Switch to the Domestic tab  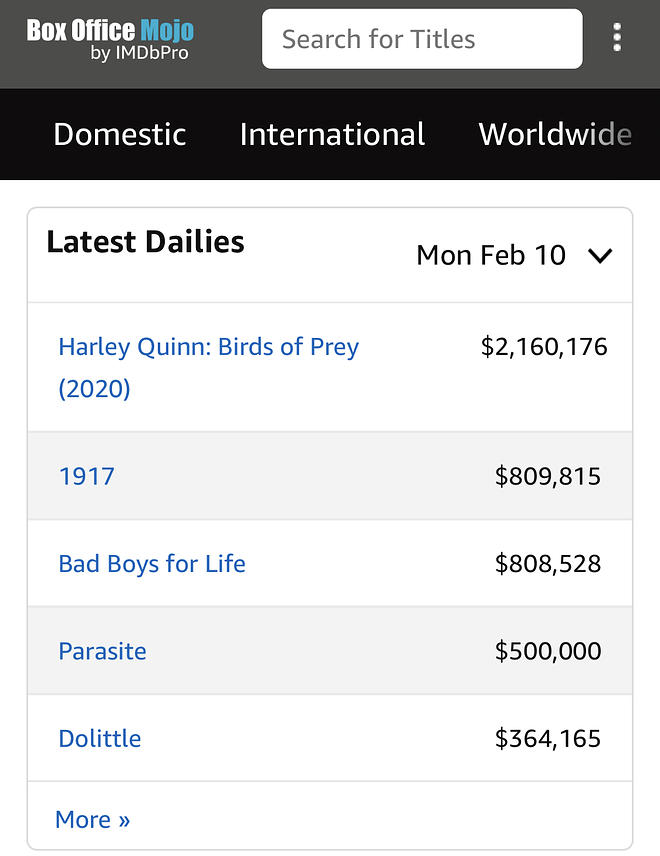click(x=120, y=134)
